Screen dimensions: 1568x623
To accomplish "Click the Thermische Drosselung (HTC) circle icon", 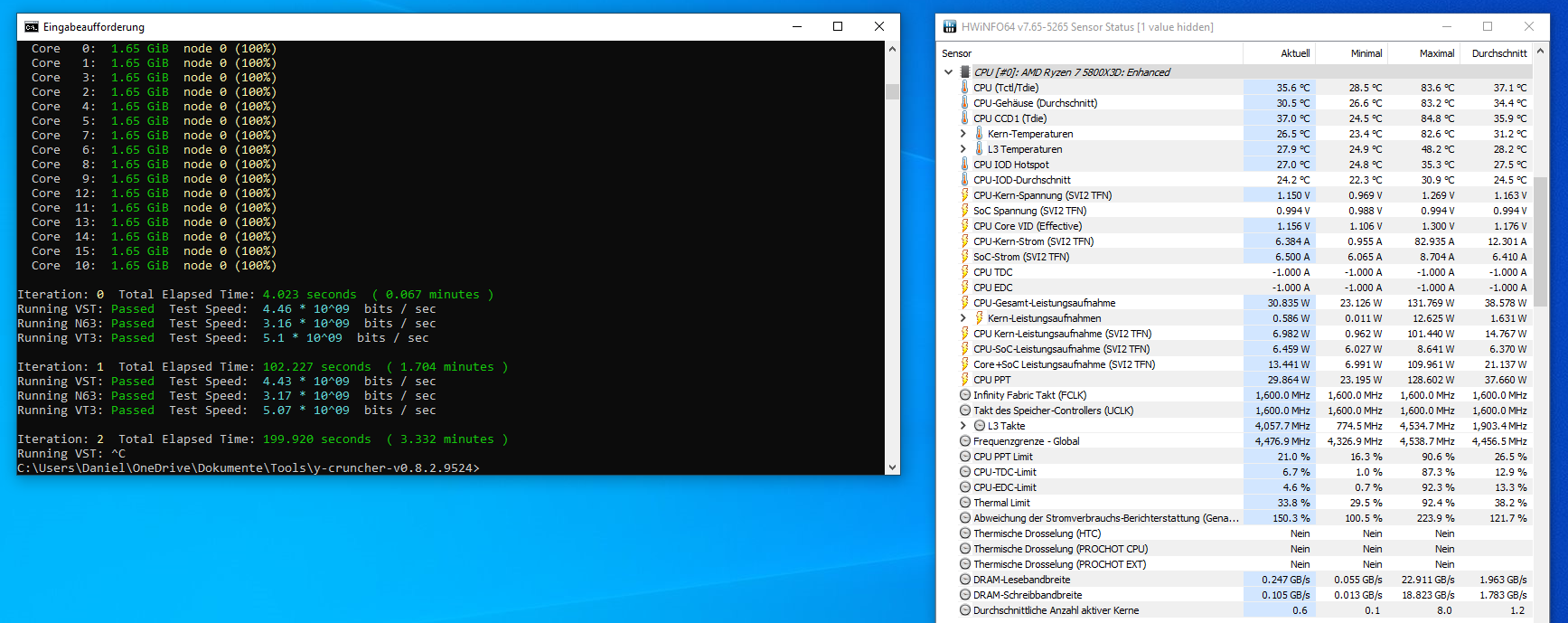I will [x=965, y=533].
